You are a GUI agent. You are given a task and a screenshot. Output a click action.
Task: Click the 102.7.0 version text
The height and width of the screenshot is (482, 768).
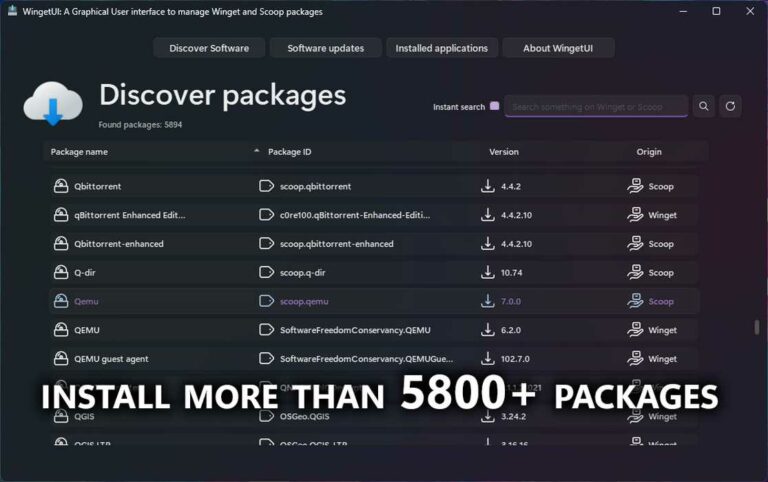coord(515,359)
